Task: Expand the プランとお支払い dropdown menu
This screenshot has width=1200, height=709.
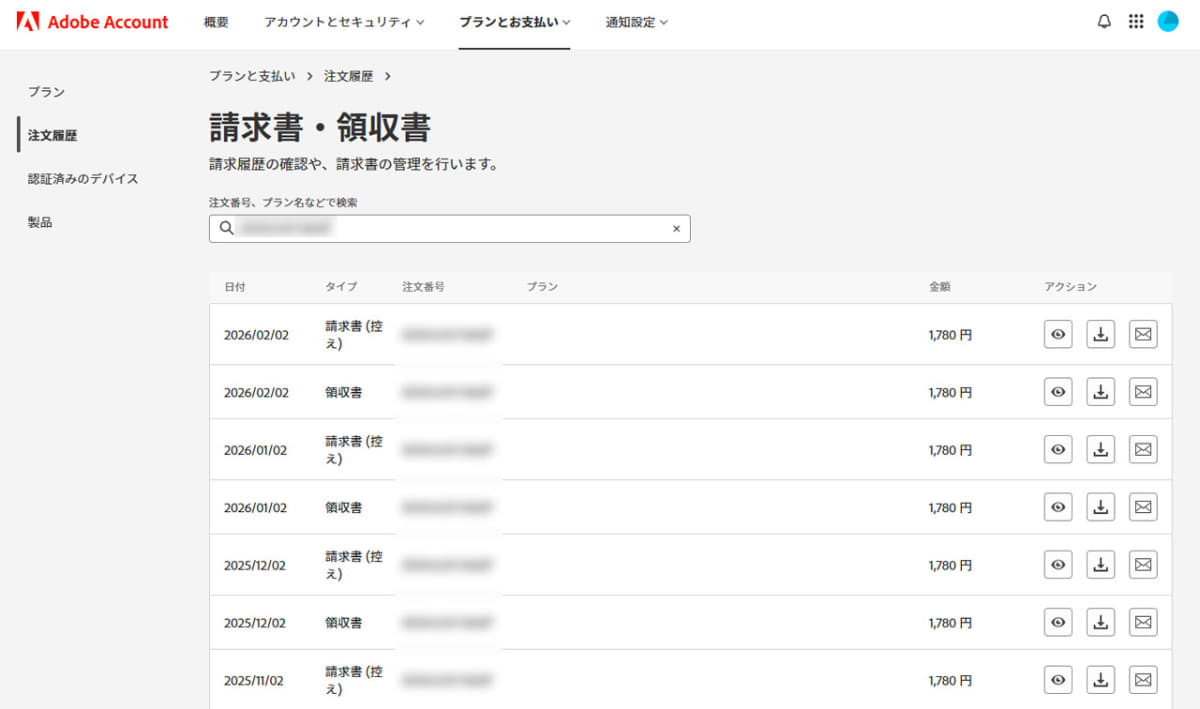Action: tap(514, 22)
